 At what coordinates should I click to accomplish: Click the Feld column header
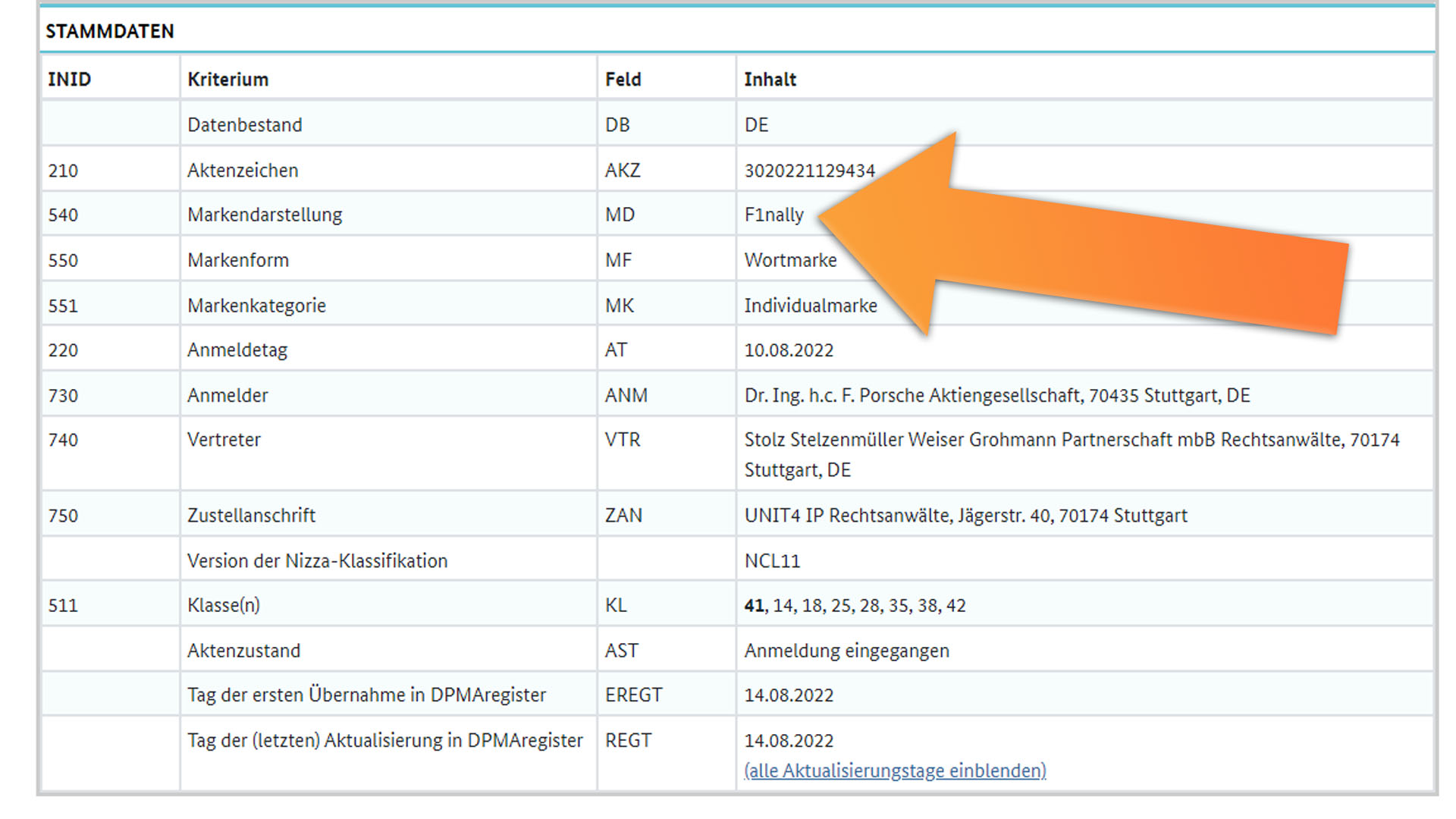(623, 80)
